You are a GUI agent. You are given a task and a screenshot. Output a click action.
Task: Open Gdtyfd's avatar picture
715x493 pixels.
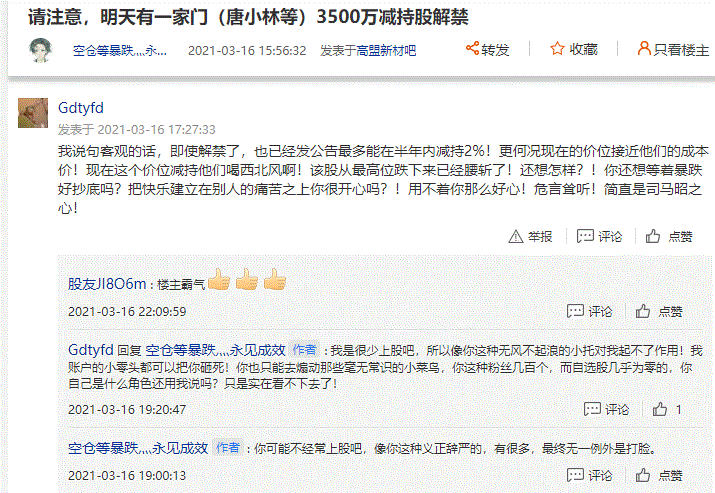33,113
